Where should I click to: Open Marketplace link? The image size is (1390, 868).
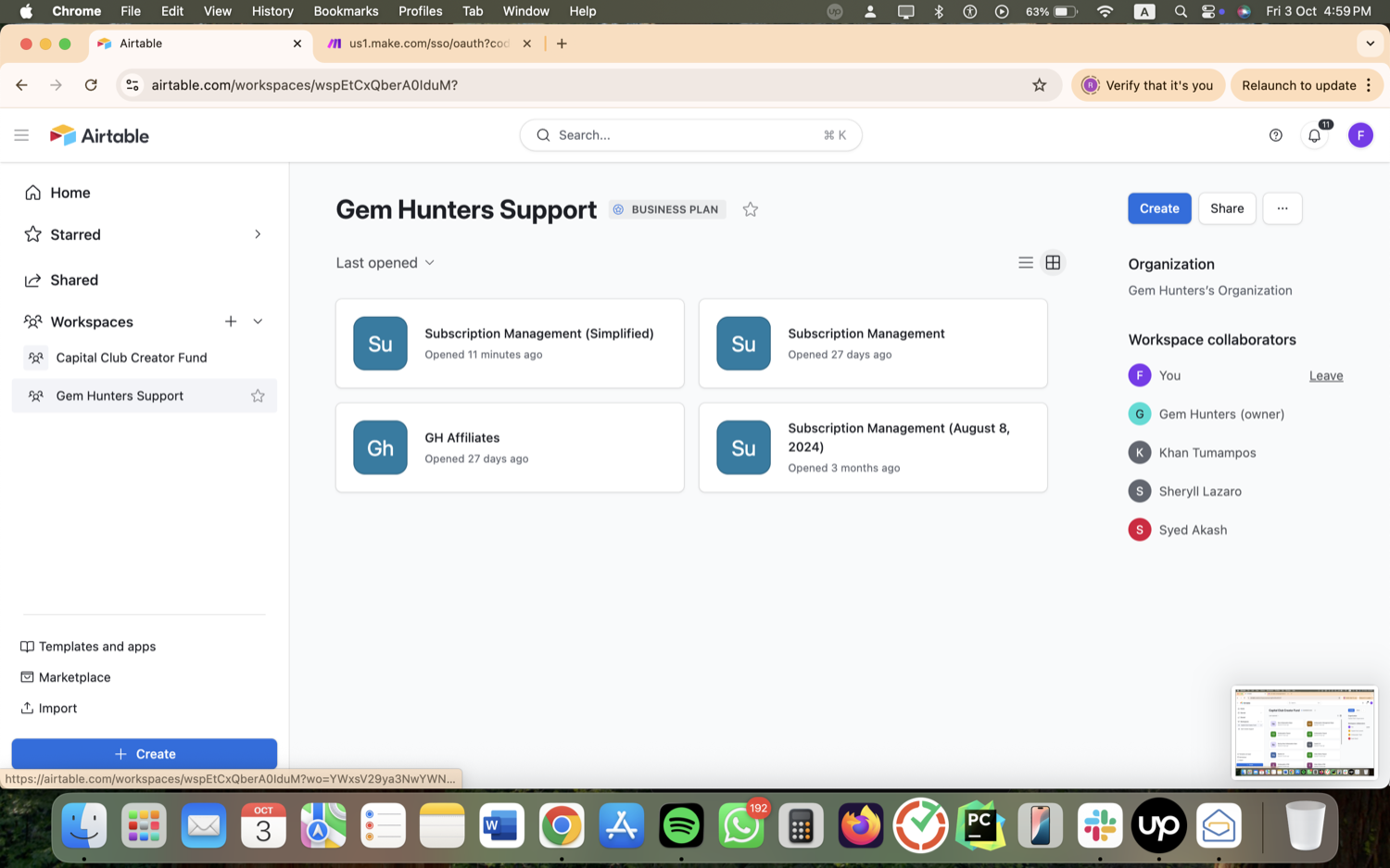[x=65, y=677]
